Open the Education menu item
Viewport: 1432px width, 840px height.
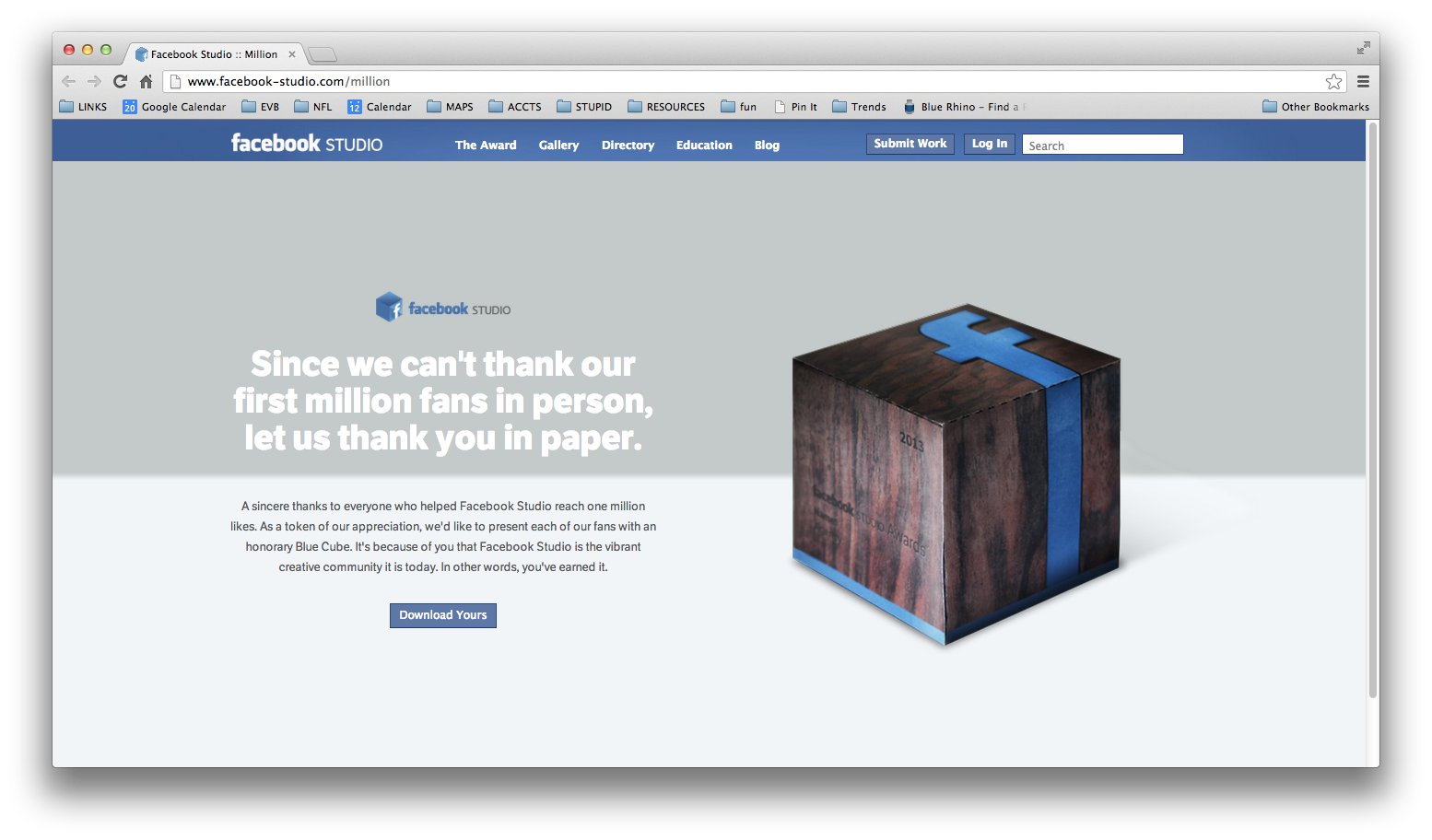point(704,145)
